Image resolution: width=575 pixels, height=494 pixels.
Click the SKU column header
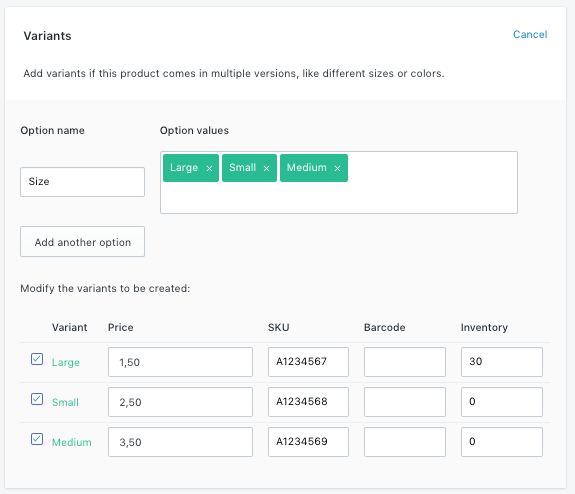pyautogui.click(x=279, y=327)
